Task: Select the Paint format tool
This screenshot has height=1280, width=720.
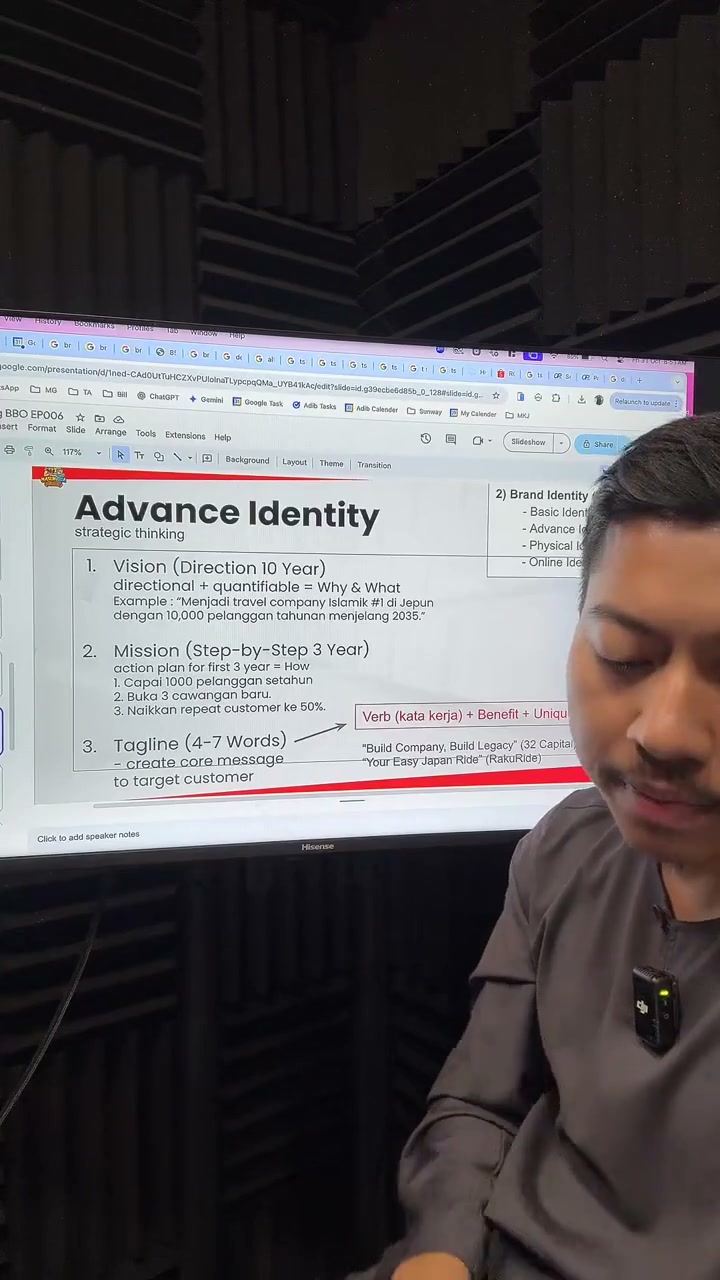Action: tap(28, 452)
